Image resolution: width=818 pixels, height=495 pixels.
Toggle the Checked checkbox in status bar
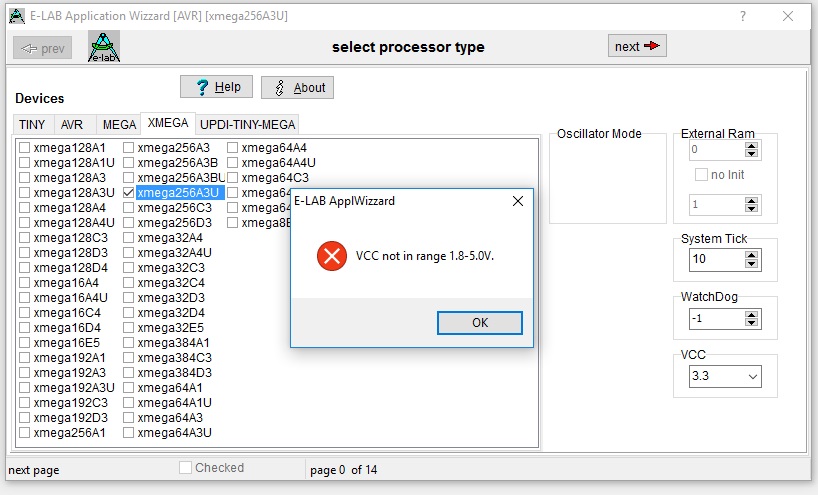click(185, 467)
